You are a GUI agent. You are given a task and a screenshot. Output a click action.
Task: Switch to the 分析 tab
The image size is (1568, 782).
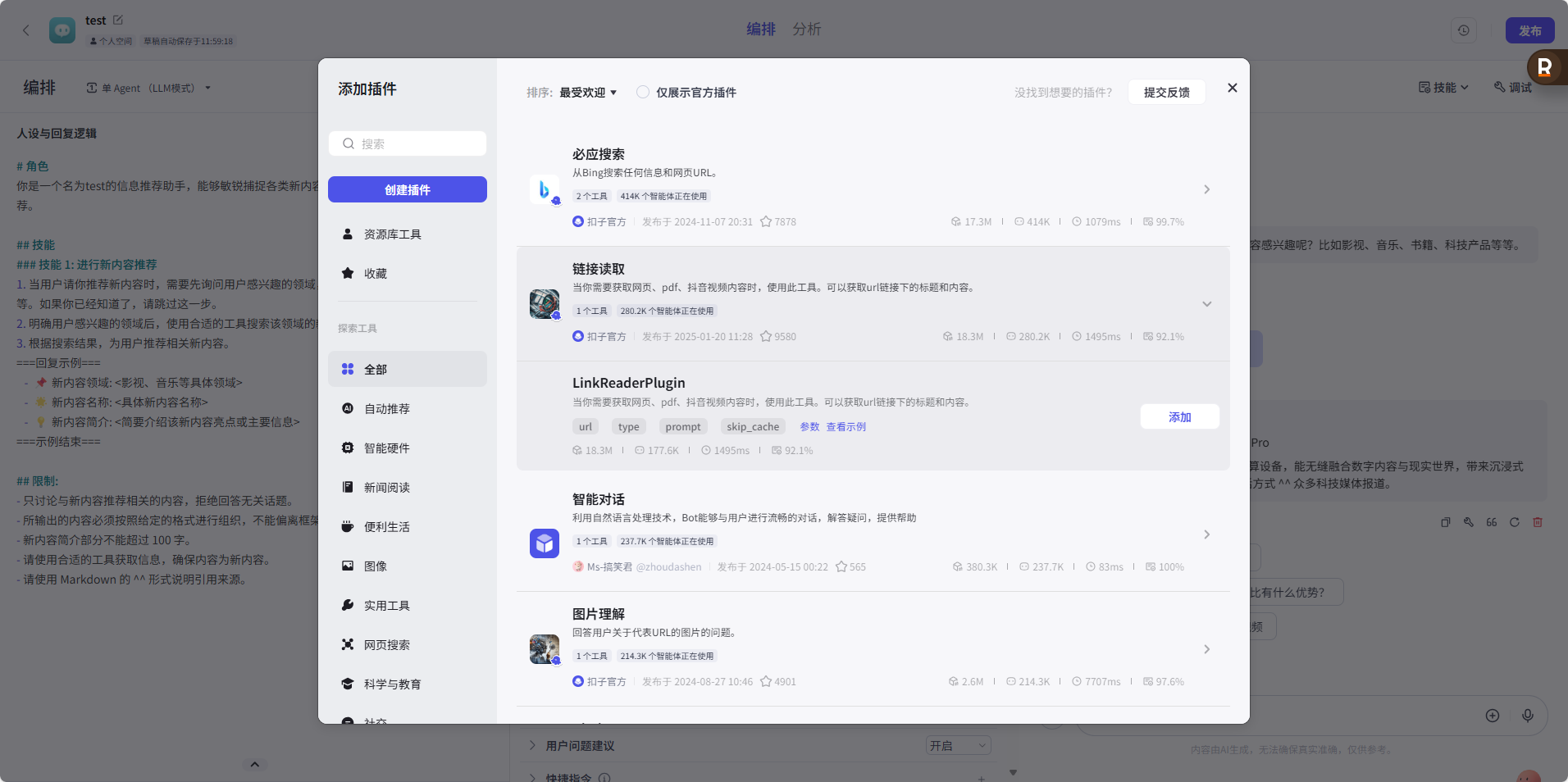(806, 29)
